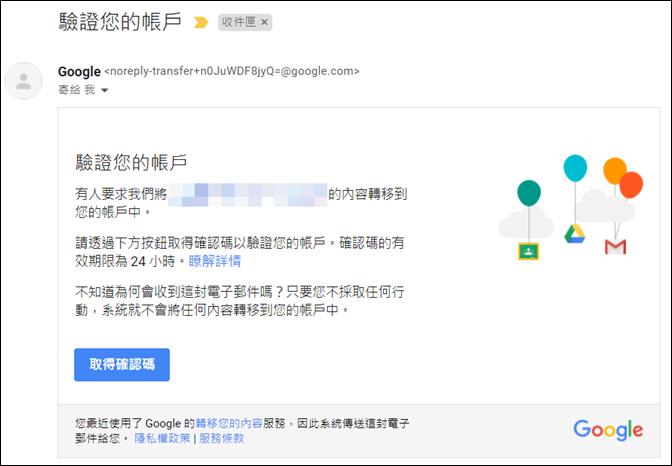Open the 服務條款 link
Image resolution: width=672 pixels, height=466 pixels.
point(222,438)
